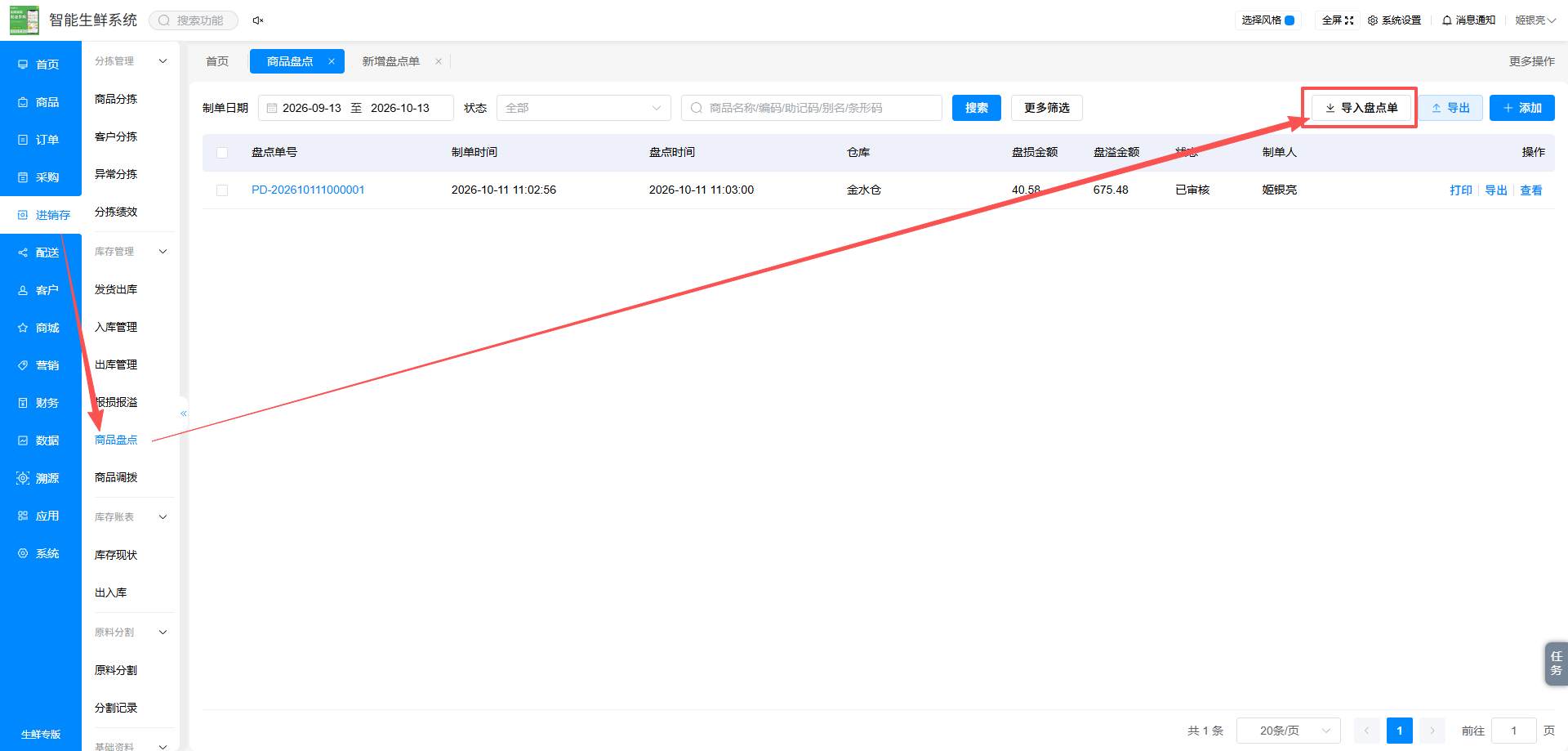
Task: Click 查看 for the stocktake row
Action: (1531, 190)
